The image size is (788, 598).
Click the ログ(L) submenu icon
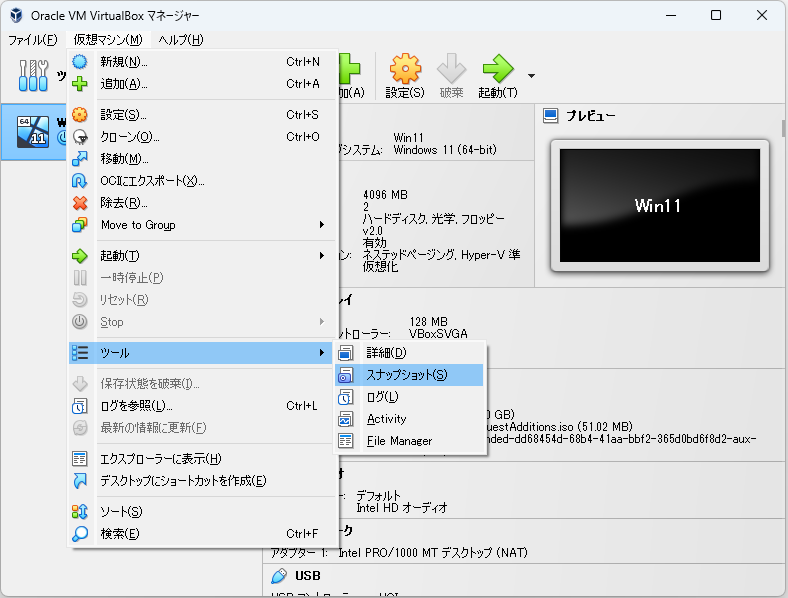[x=345, y=397]
